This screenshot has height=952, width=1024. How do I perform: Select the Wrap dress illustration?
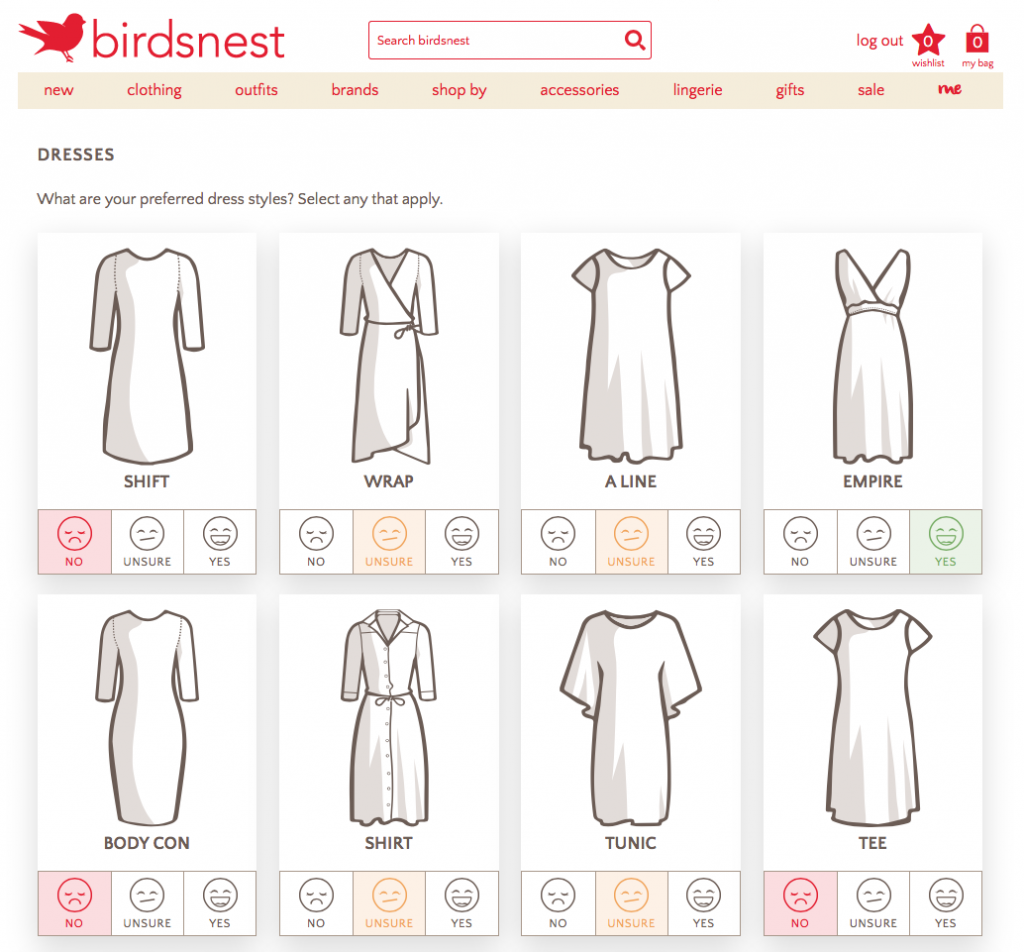389,356
